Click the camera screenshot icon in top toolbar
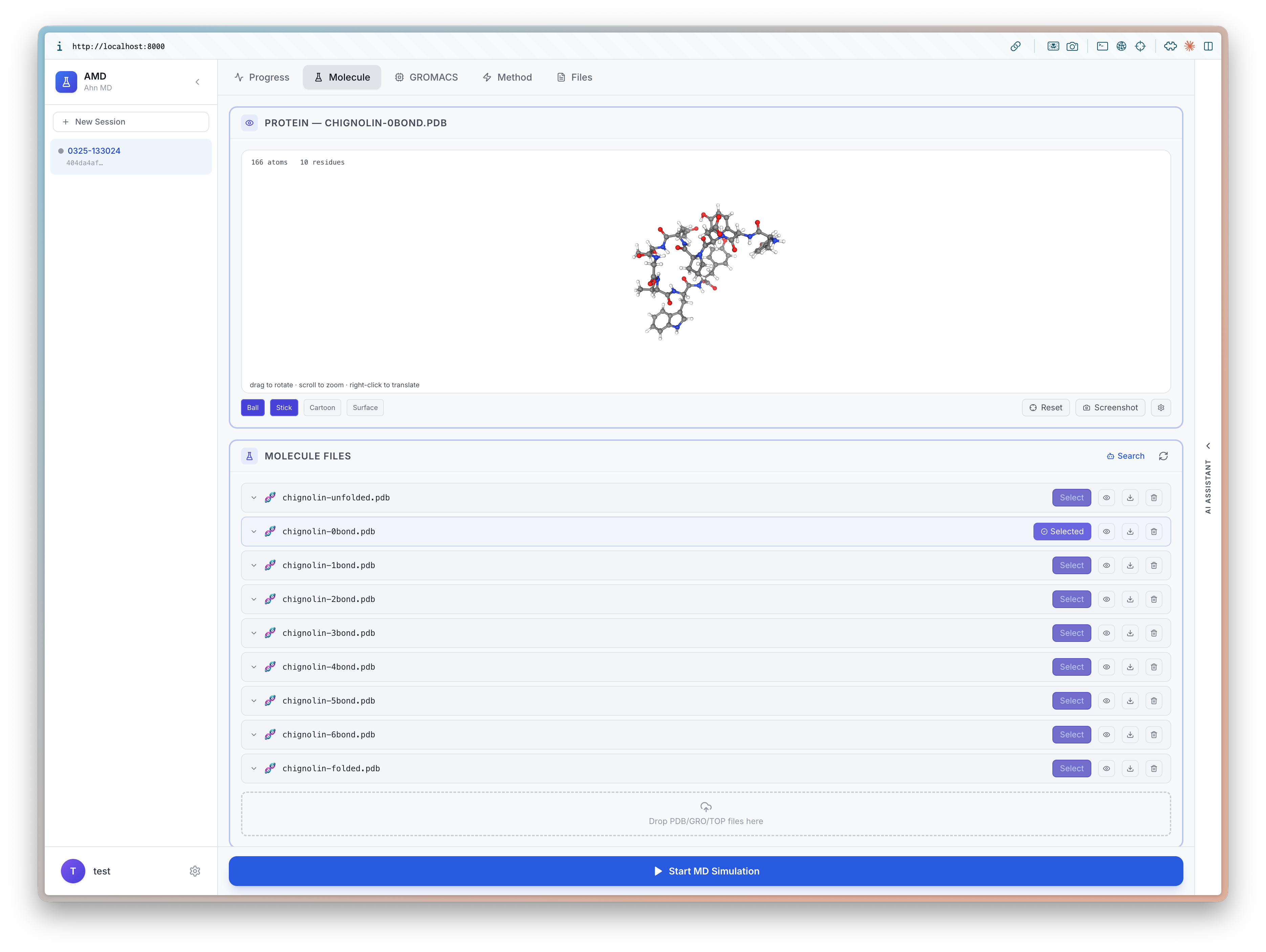 point(1072,46)
